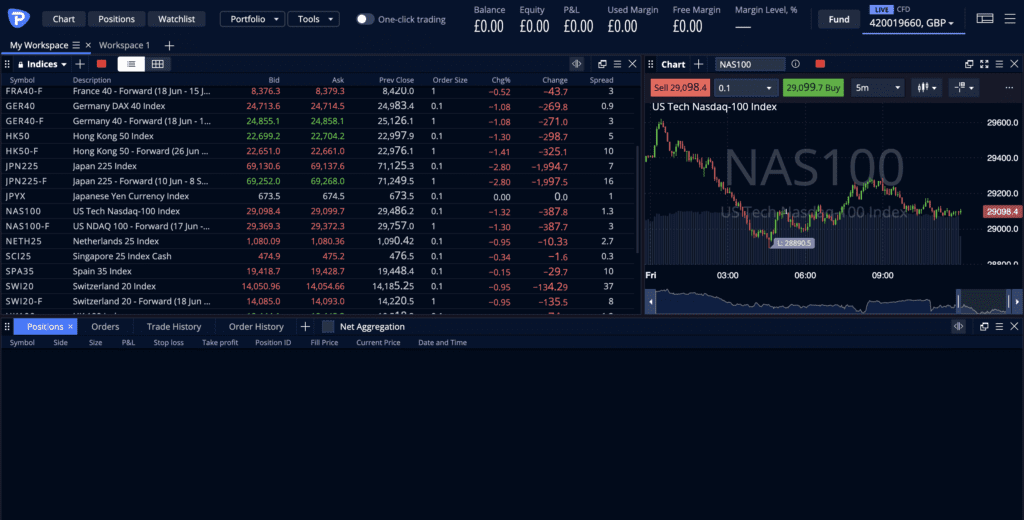Select the My Workspace tab

39,45
